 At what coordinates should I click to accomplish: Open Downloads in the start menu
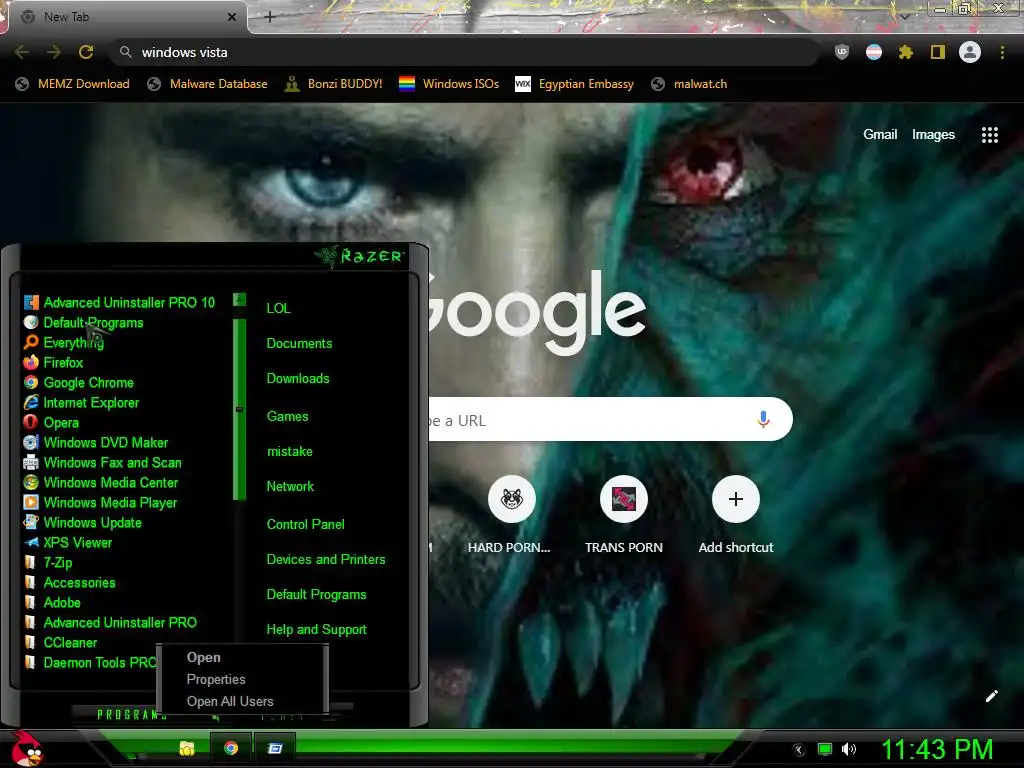pos(298,379)
